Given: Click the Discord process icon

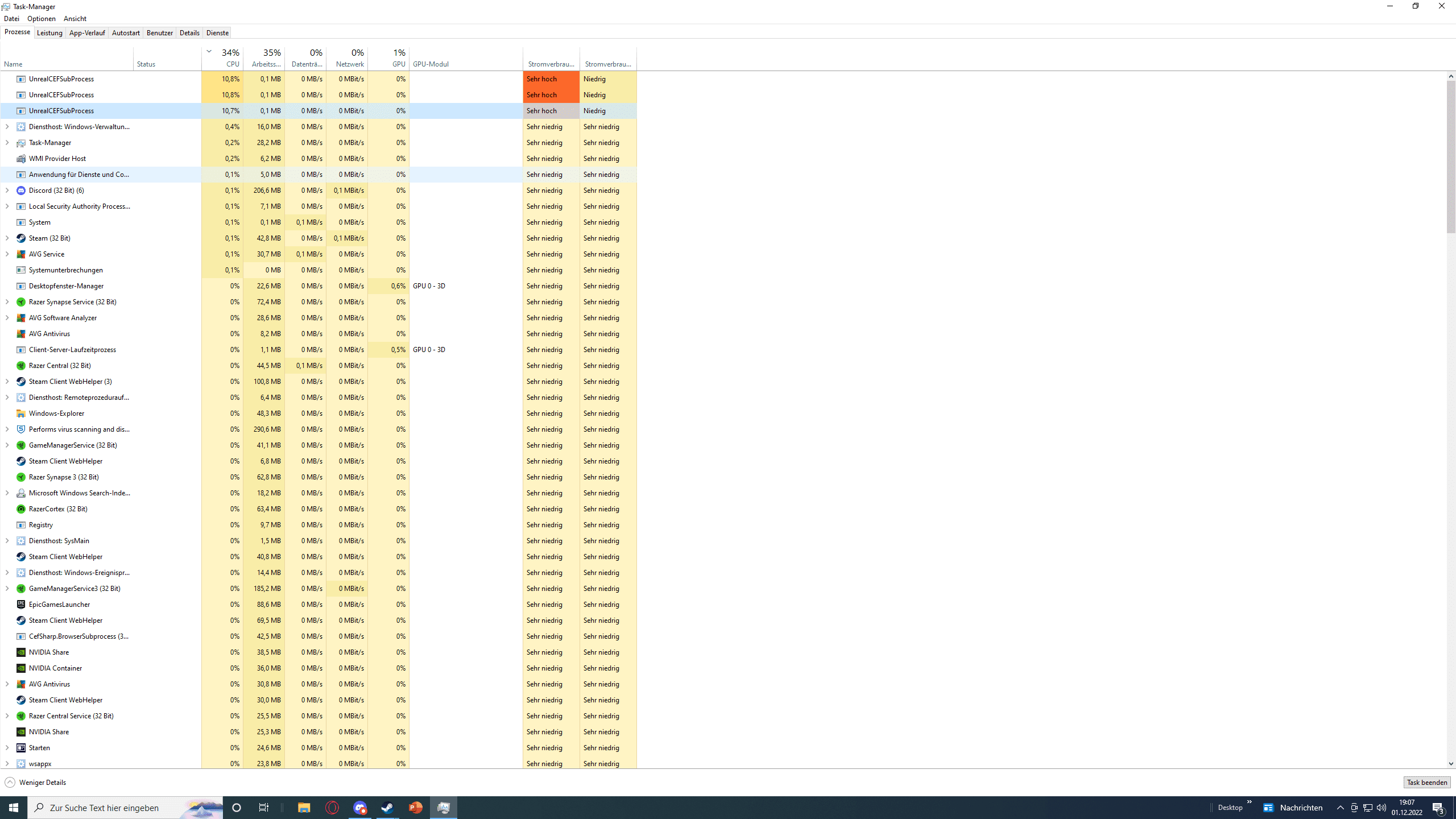Looking at the screenshot, I should (x=21, y=191).
